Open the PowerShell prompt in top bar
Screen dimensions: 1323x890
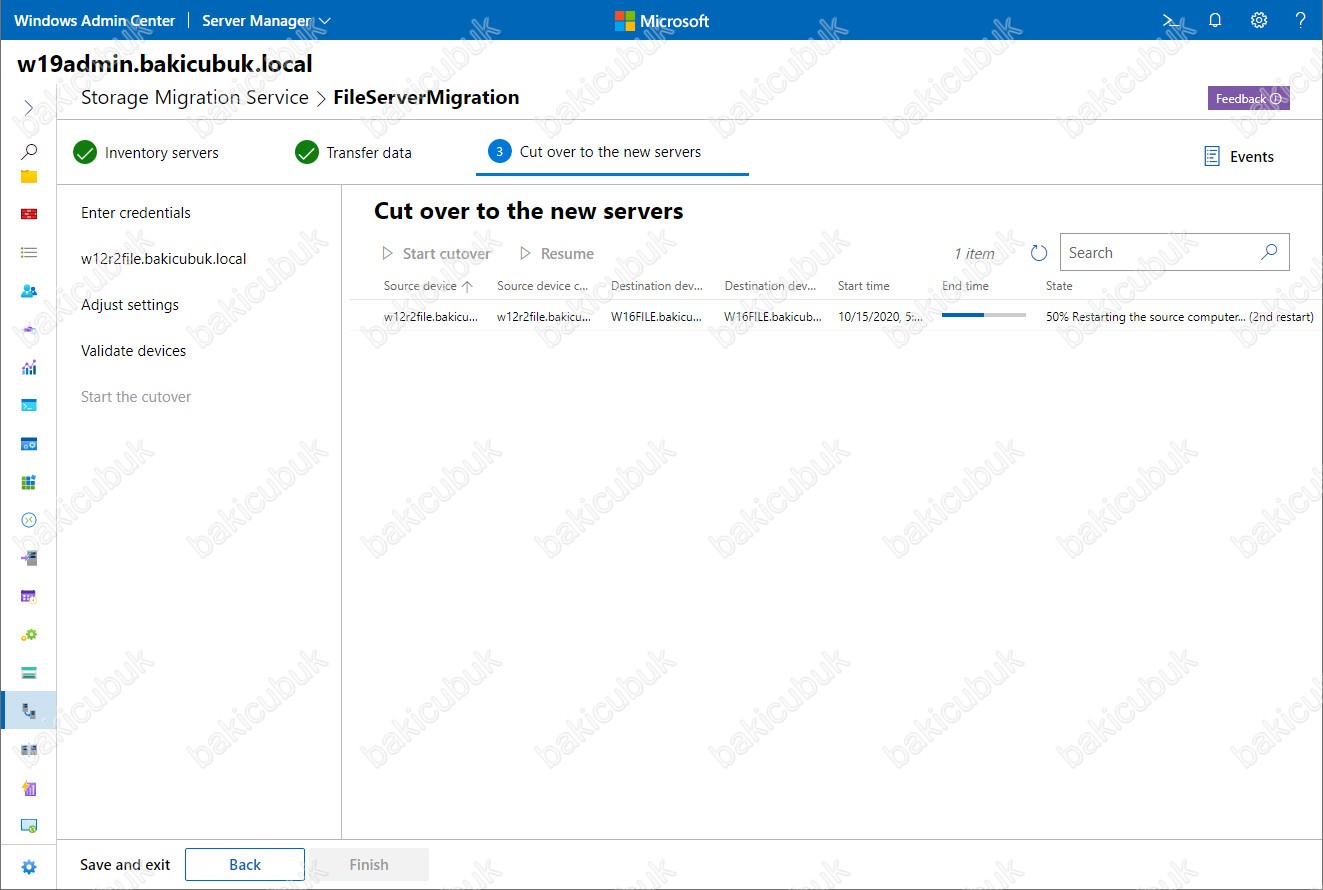1171,20
